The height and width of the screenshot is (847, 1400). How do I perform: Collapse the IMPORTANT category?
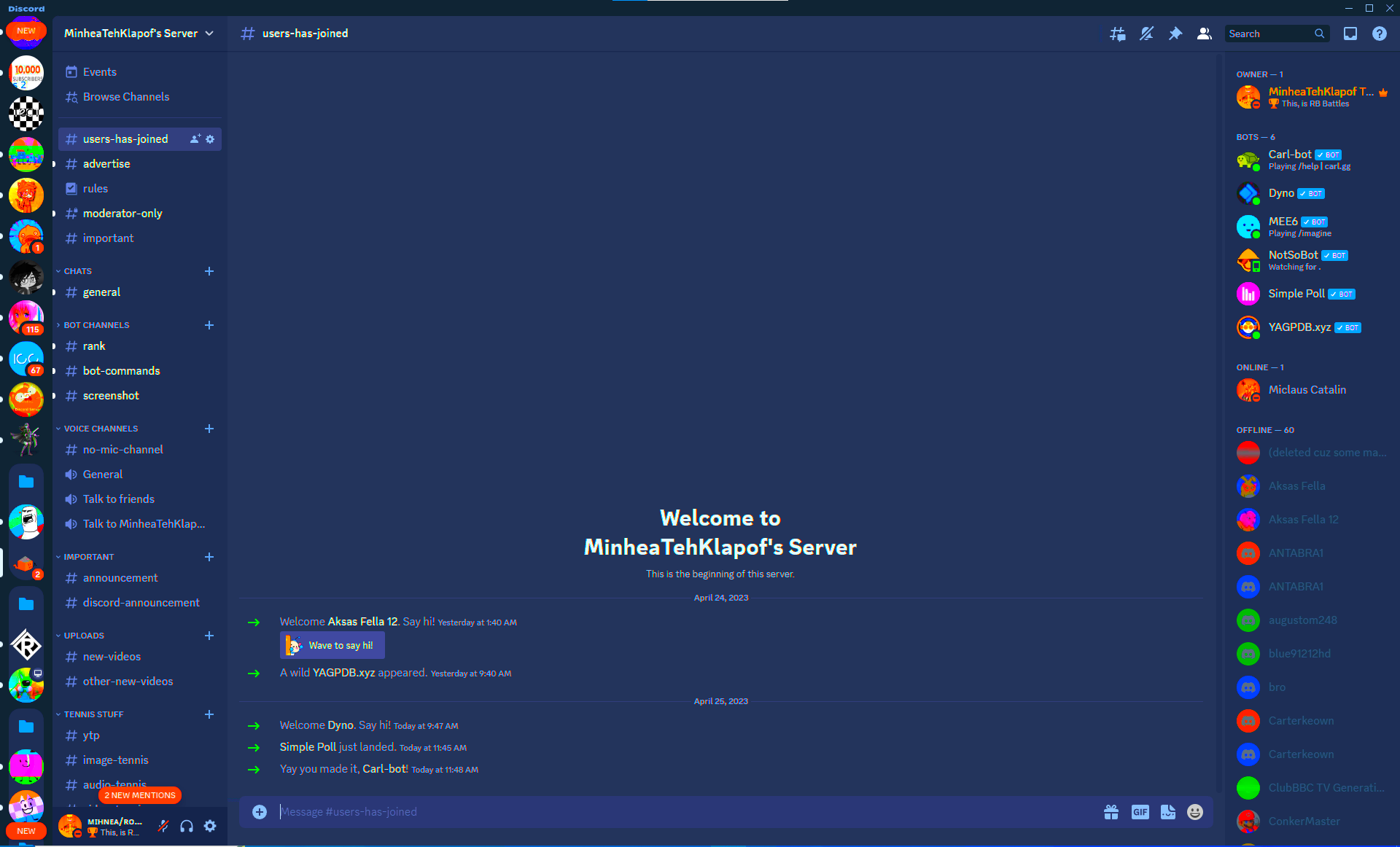pyautogui.click(x=85, y=557)
